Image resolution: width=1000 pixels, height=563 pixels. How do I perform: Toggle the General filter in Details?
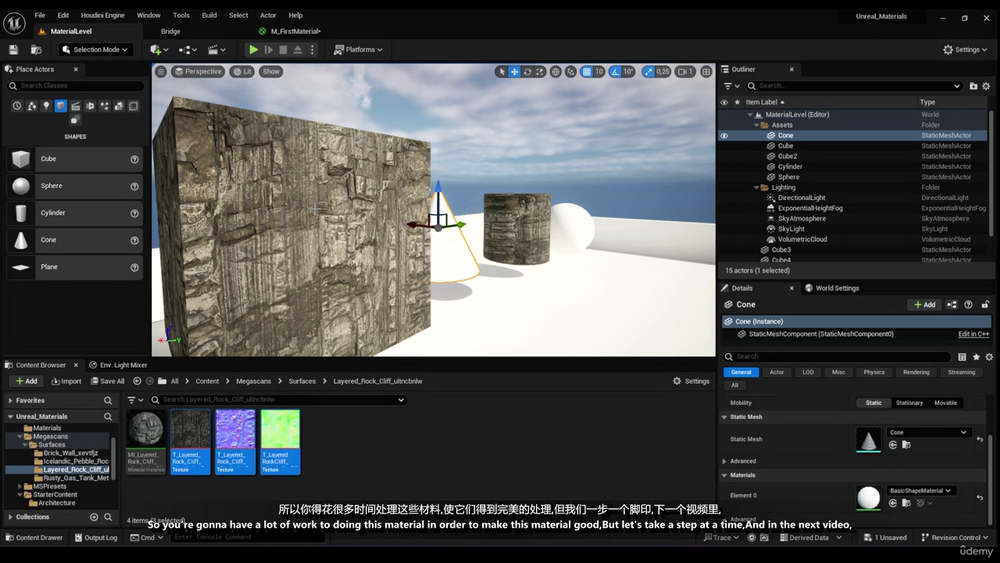740,372
